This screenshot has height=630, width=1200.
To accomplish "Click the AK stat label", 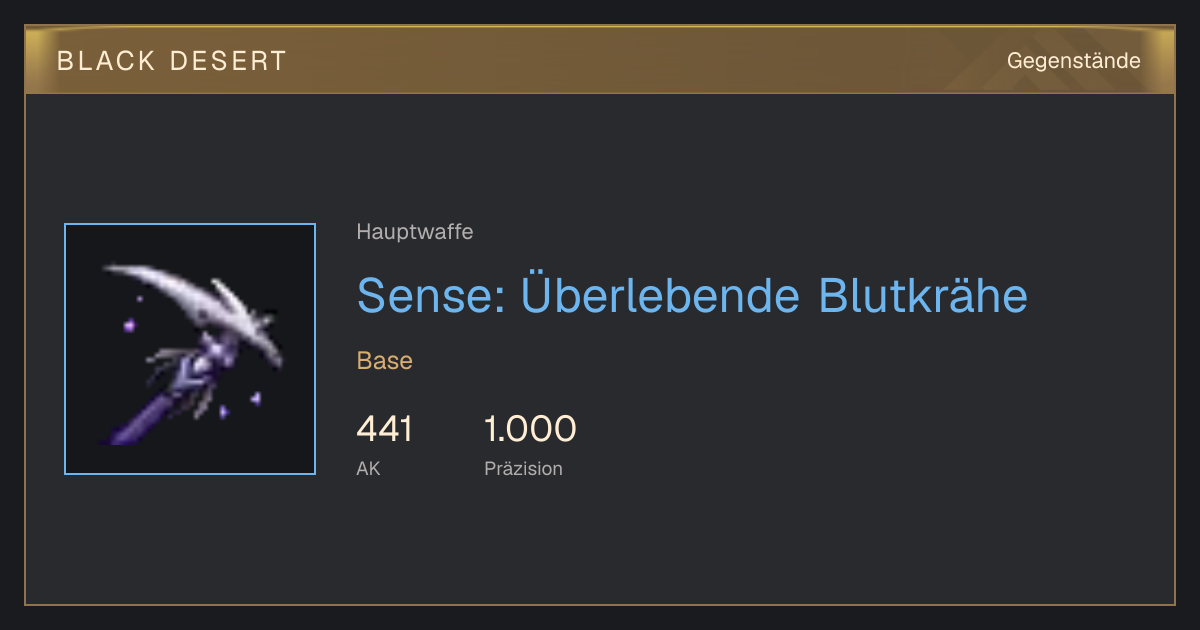I will (368, 468).
